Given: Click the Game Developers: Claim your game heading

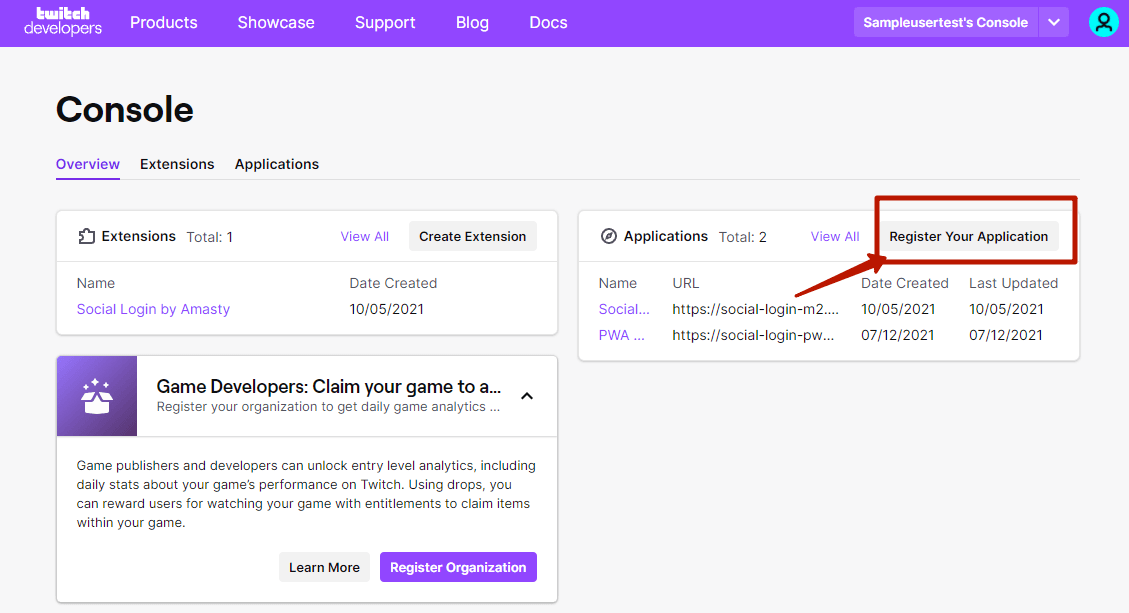Looking at the screenshot, I should point(328,387).
